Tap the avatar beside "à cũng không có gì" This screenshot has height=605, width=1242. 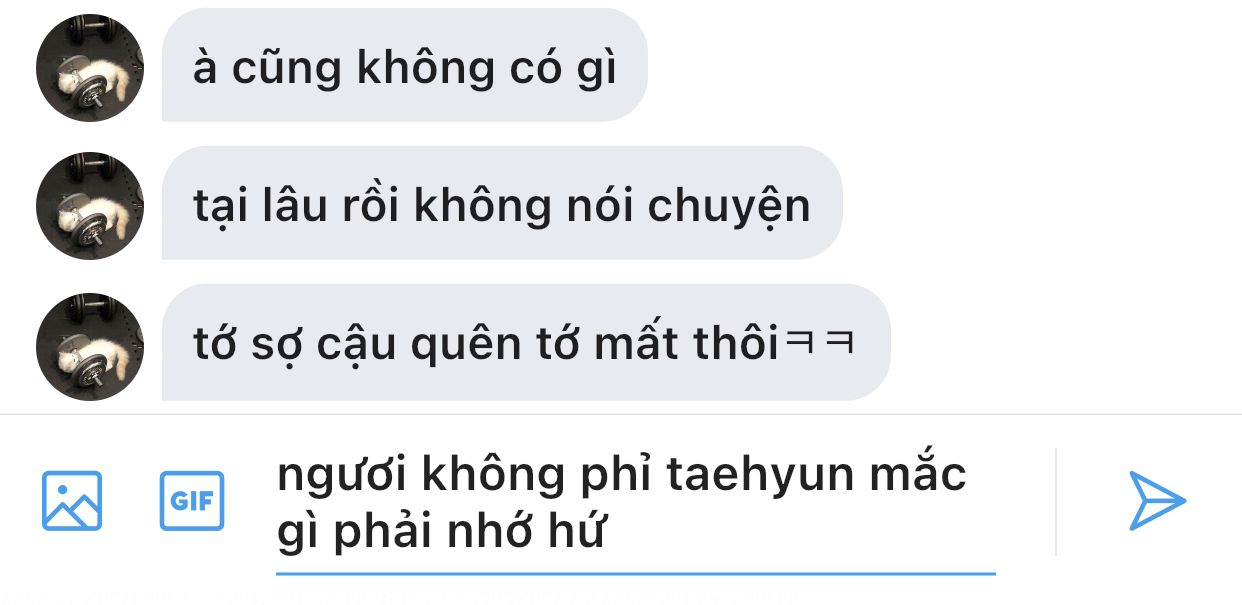[x=90, y=68]
